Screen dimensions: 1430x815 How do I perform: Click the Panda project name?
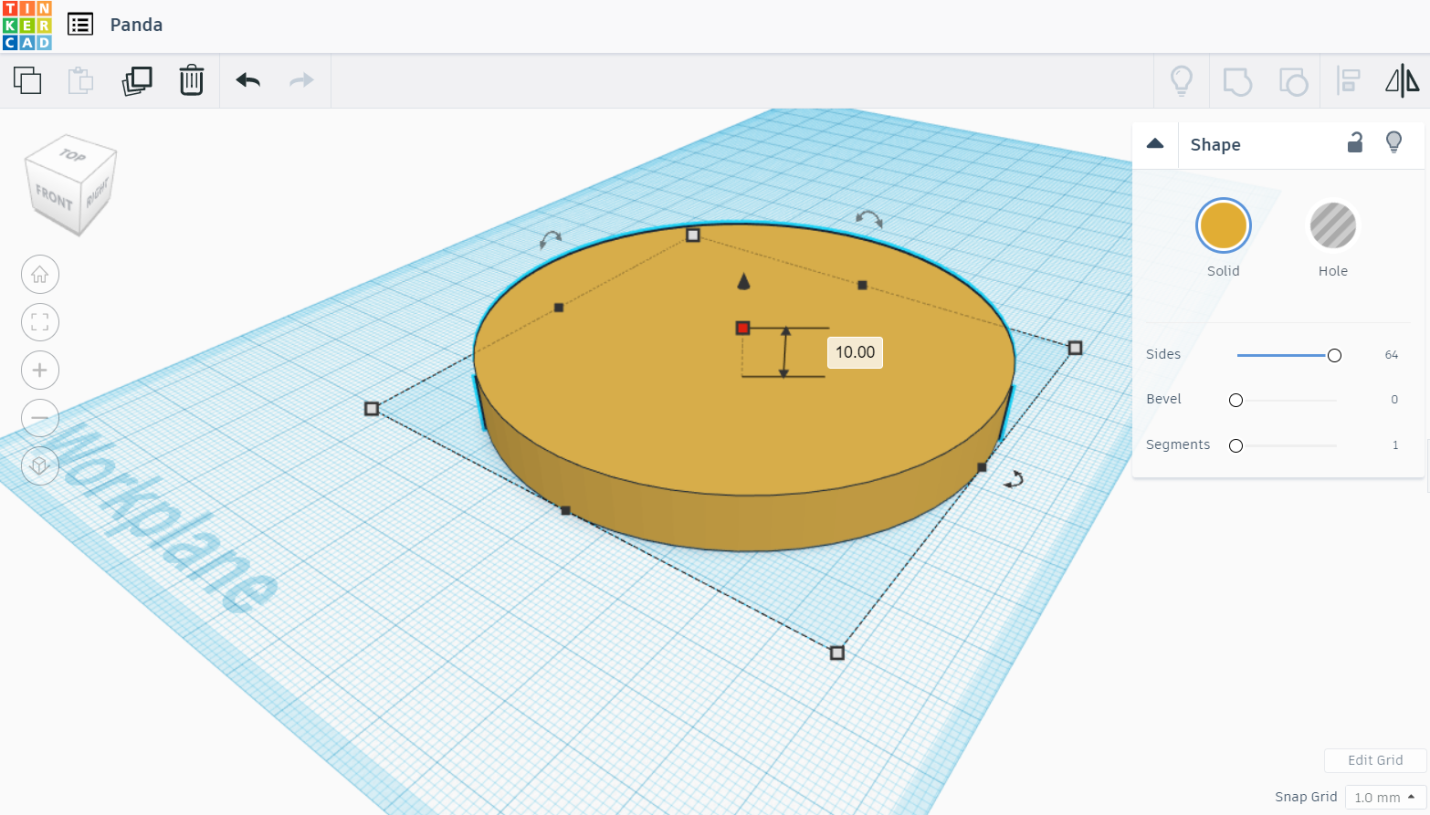pos(136,25)
